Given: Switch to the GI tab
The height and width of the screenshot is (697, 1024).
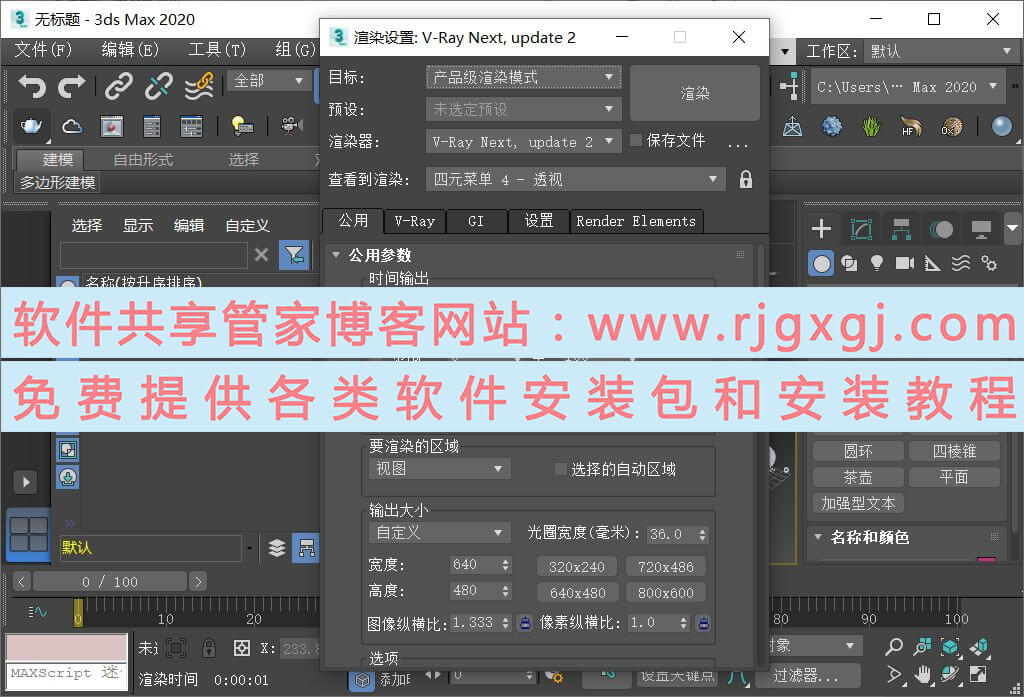Looking at the screenshot, I should [476, 221].
